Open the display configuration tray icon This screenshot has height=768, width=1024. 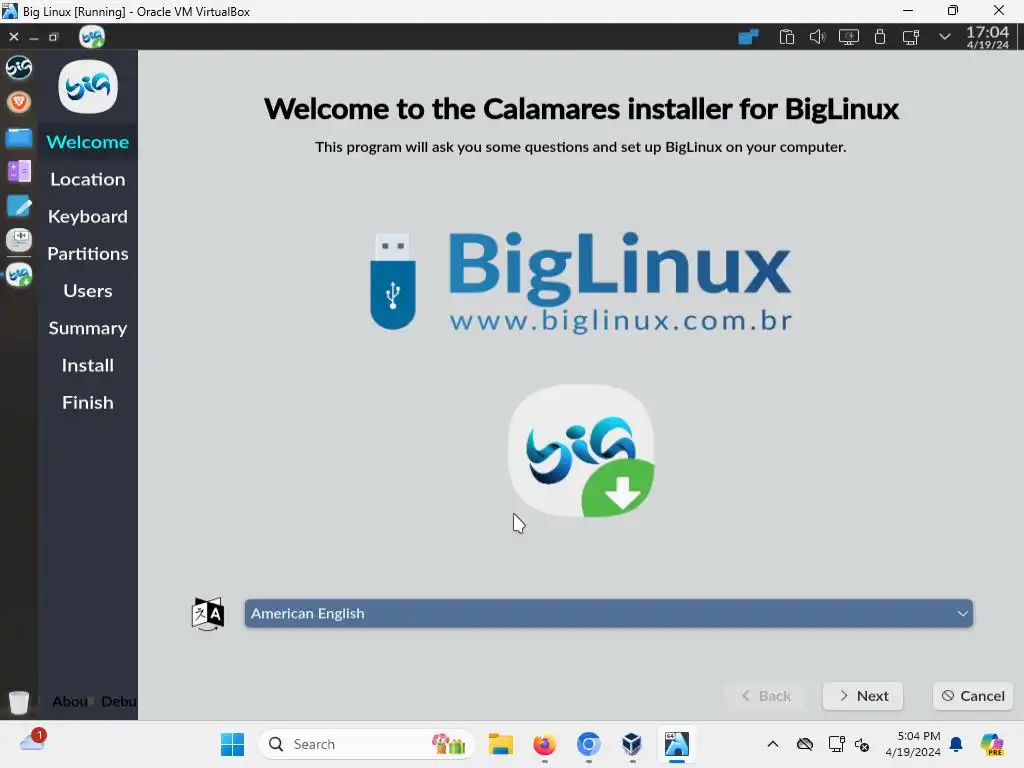coord(848,37)
